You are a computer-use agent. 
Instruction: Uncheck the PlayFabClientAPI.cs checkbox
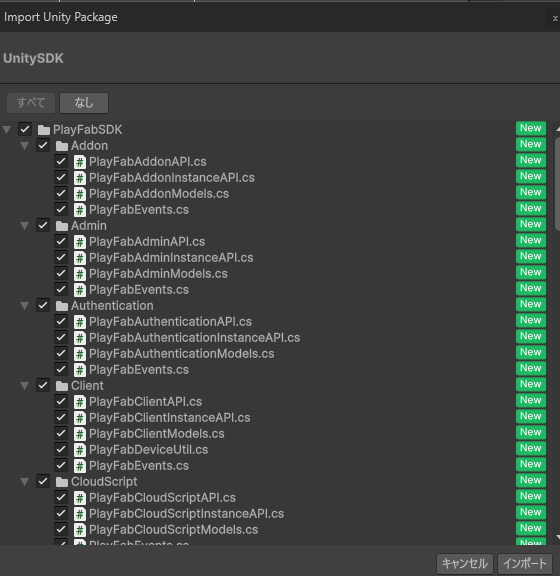[x=61, y=402]
